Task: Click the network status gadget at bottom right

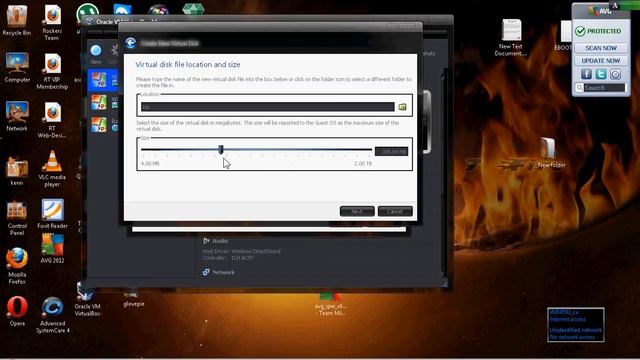Action: point(576,324)
